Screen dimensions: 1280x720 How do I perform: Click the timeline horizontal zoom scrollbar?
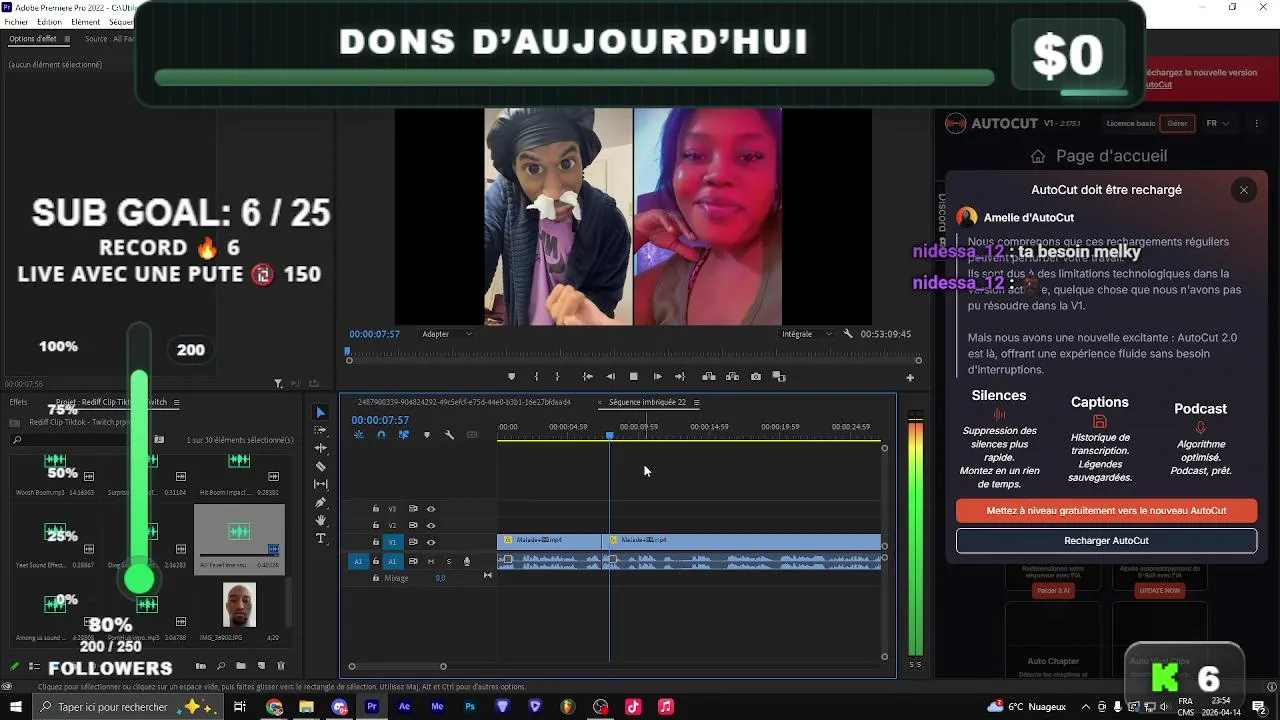(397, 666)
